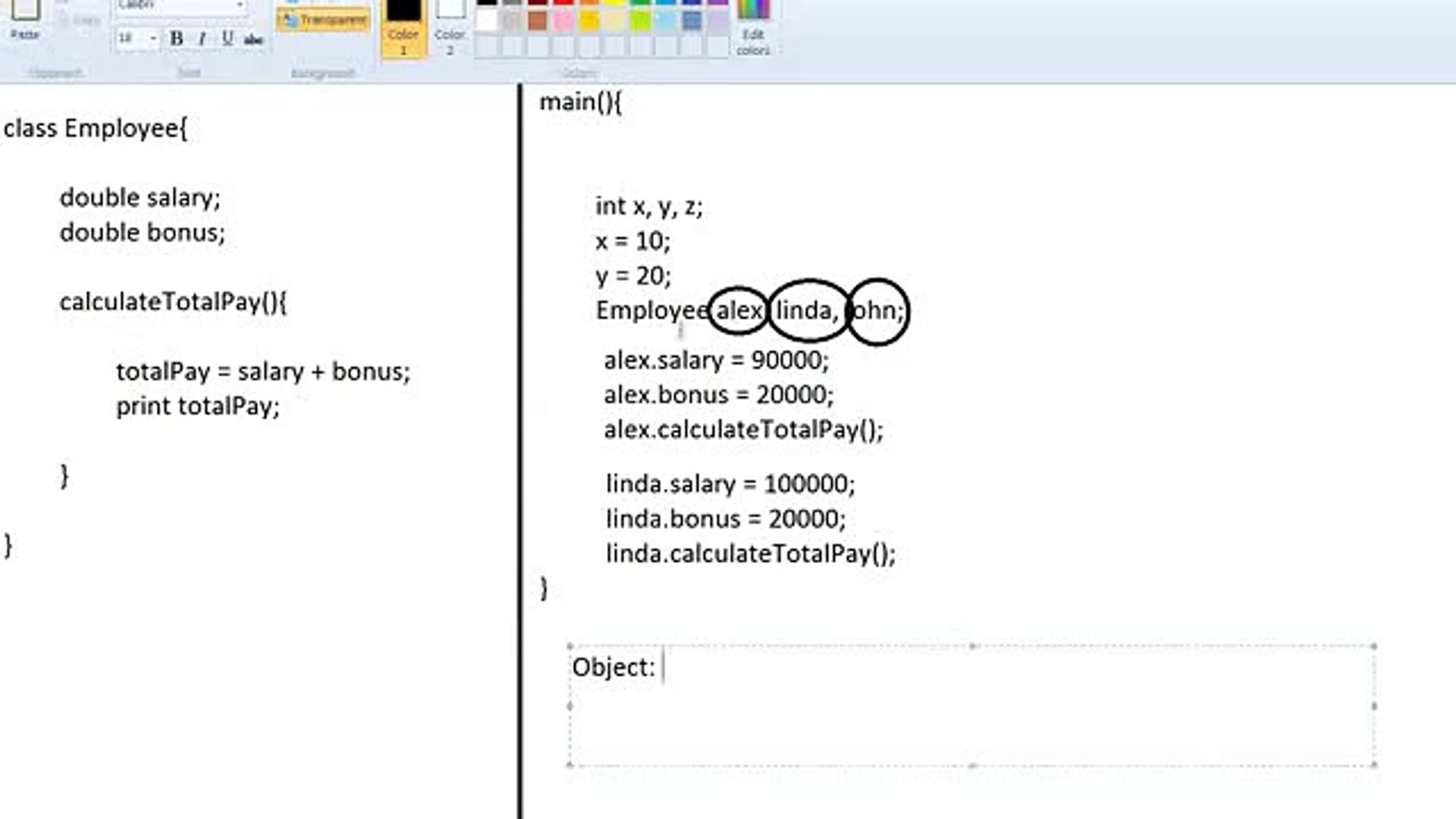Open the Font ribbon group
Viewport: 1456px width, 819px height.
point(190,74)
